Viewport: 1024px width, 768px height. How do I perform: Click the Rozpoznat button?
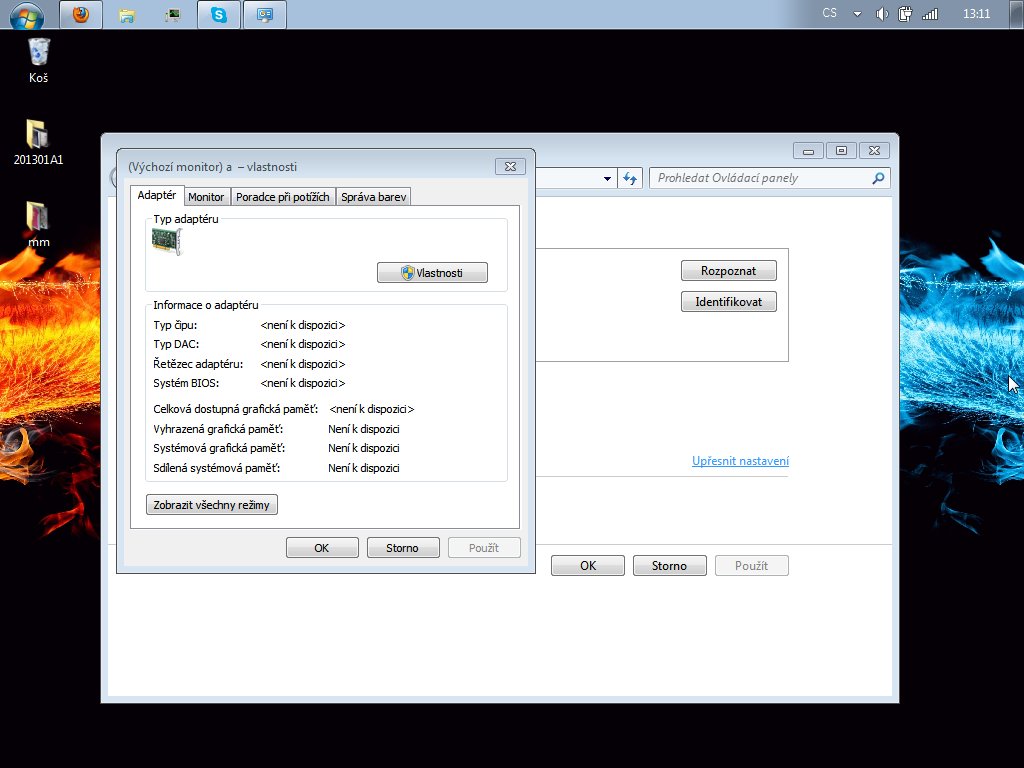tap(728, 270)
